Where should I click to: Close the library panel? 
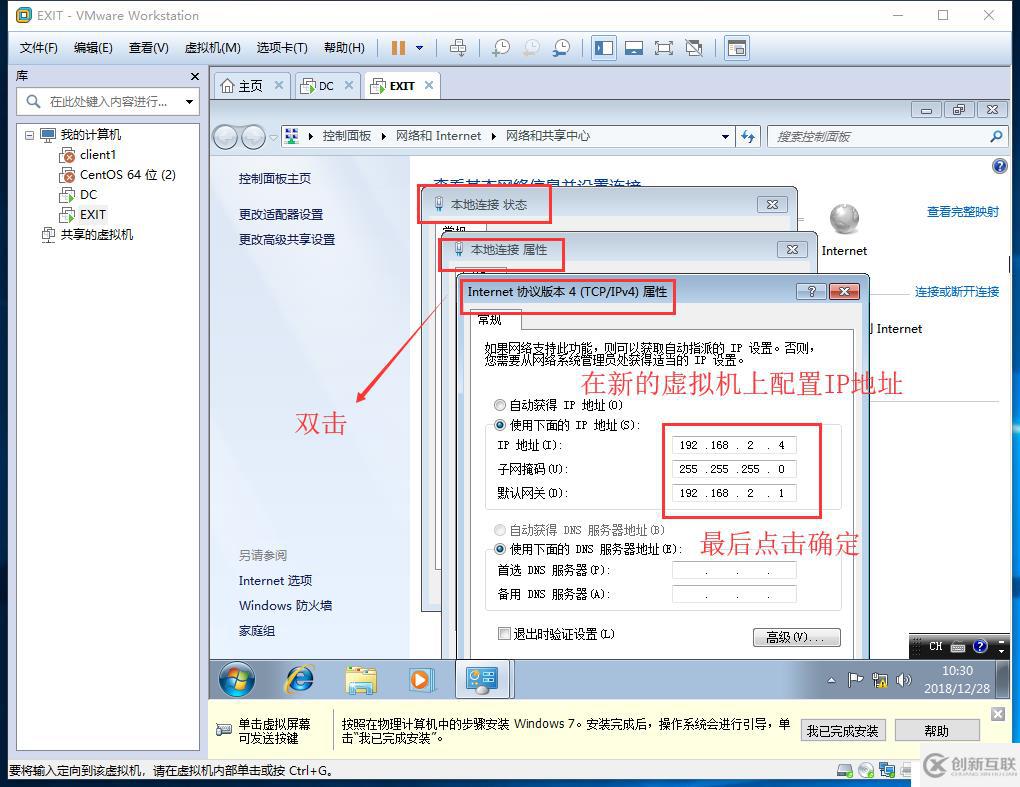click(x=195, y=76)
